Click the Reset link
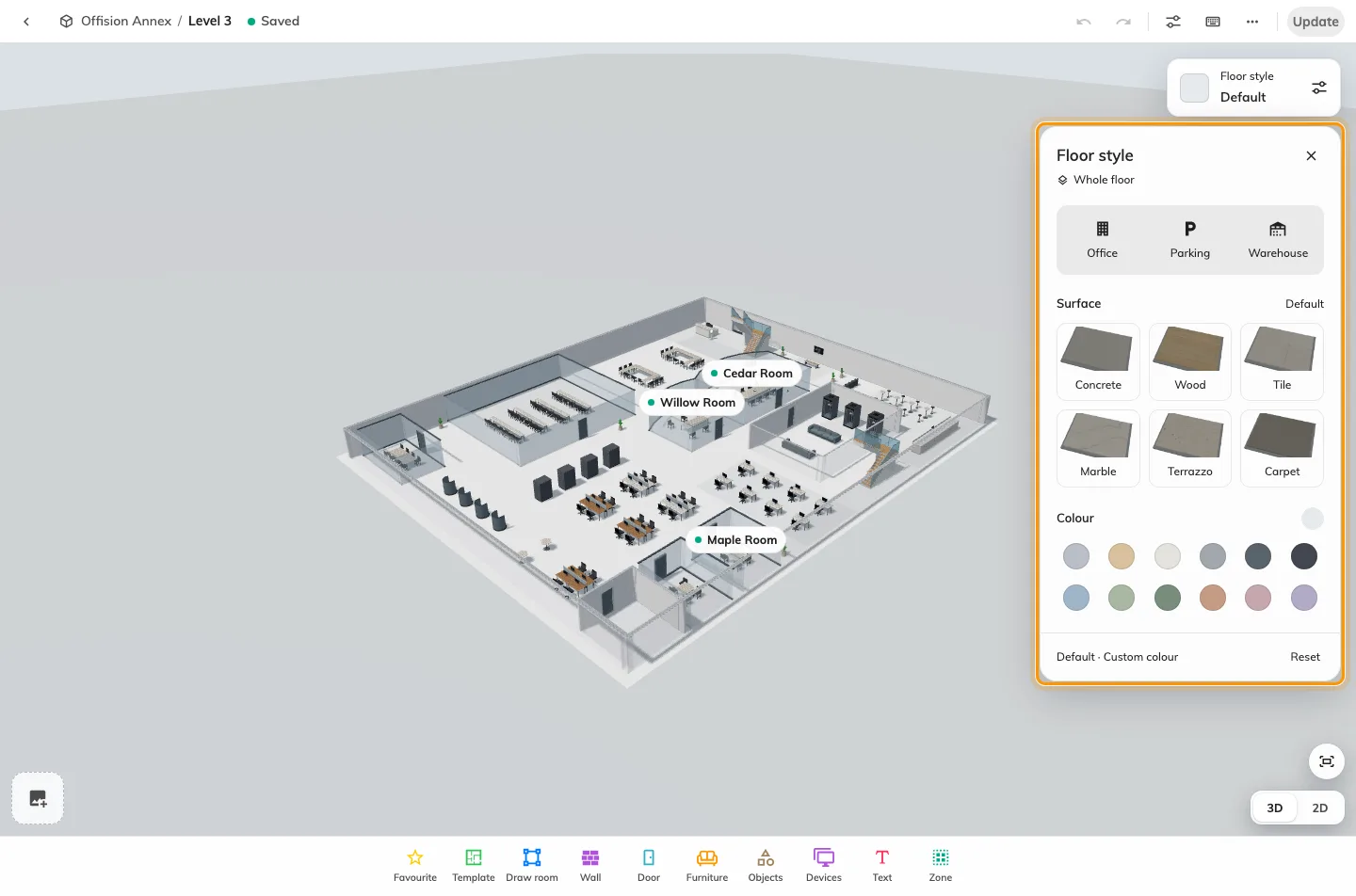 (1305, 657)
